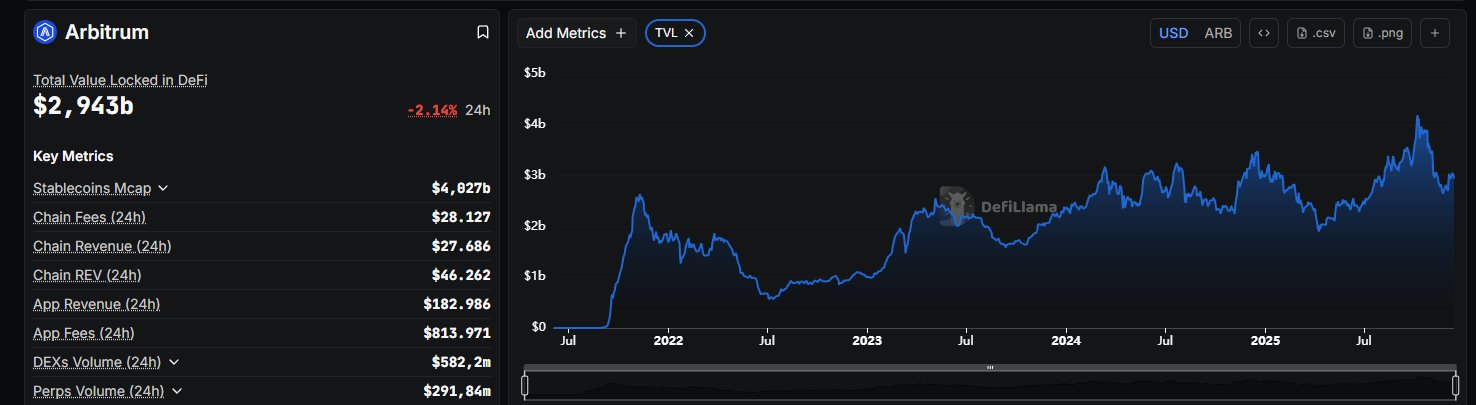Click the Chain Fees (24h) label
Viewport: 1476px width, 405px height.
[x=89, y=217]
